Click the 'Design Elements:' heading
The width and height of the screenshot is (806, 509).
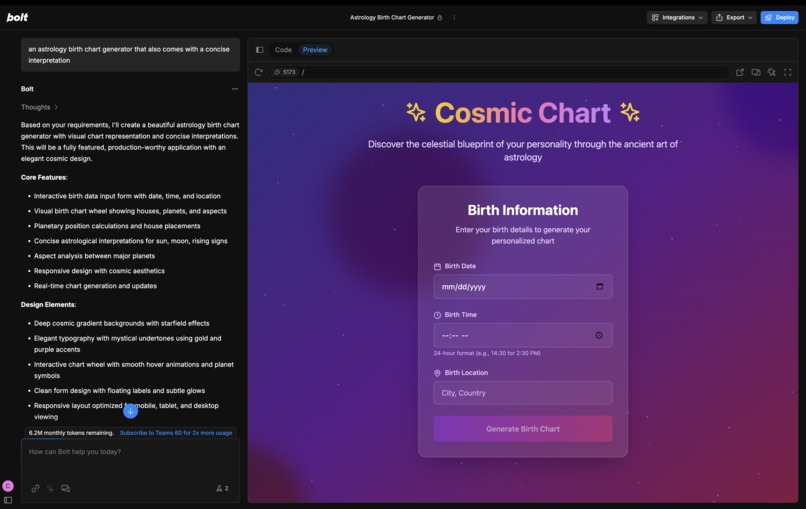(x=48, y=304)
